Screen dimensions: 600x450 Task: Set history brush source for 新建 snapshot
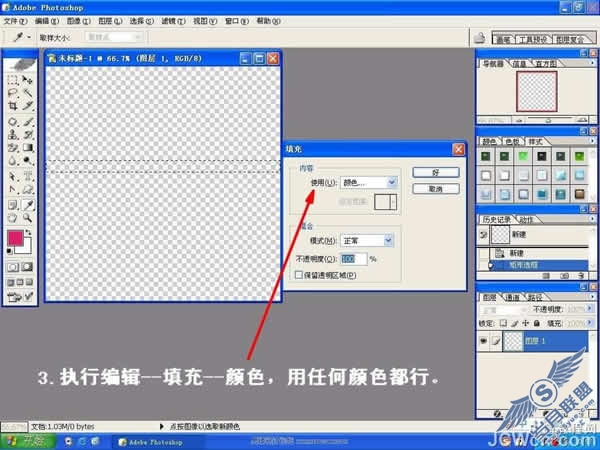point(484,235)
